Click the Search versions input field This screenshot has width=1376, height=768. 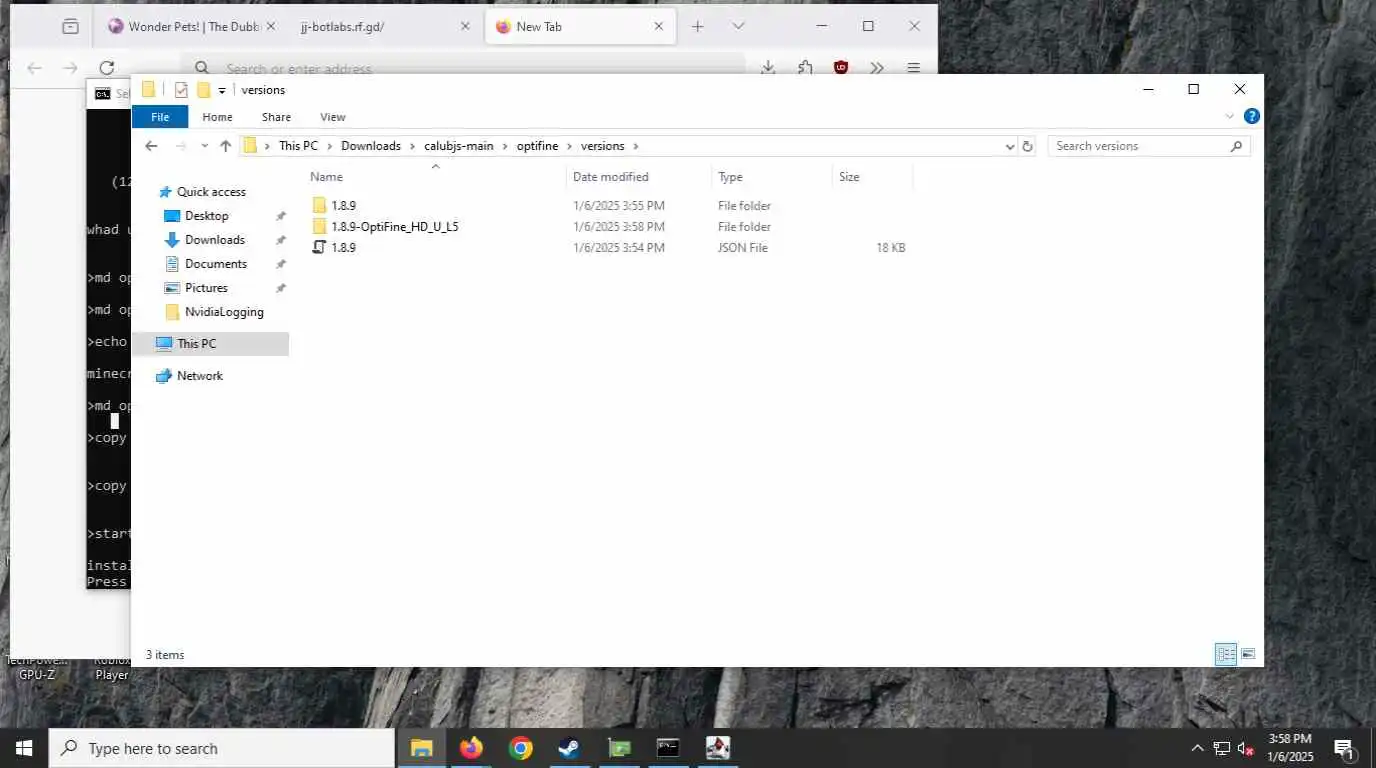point(1140,146)
